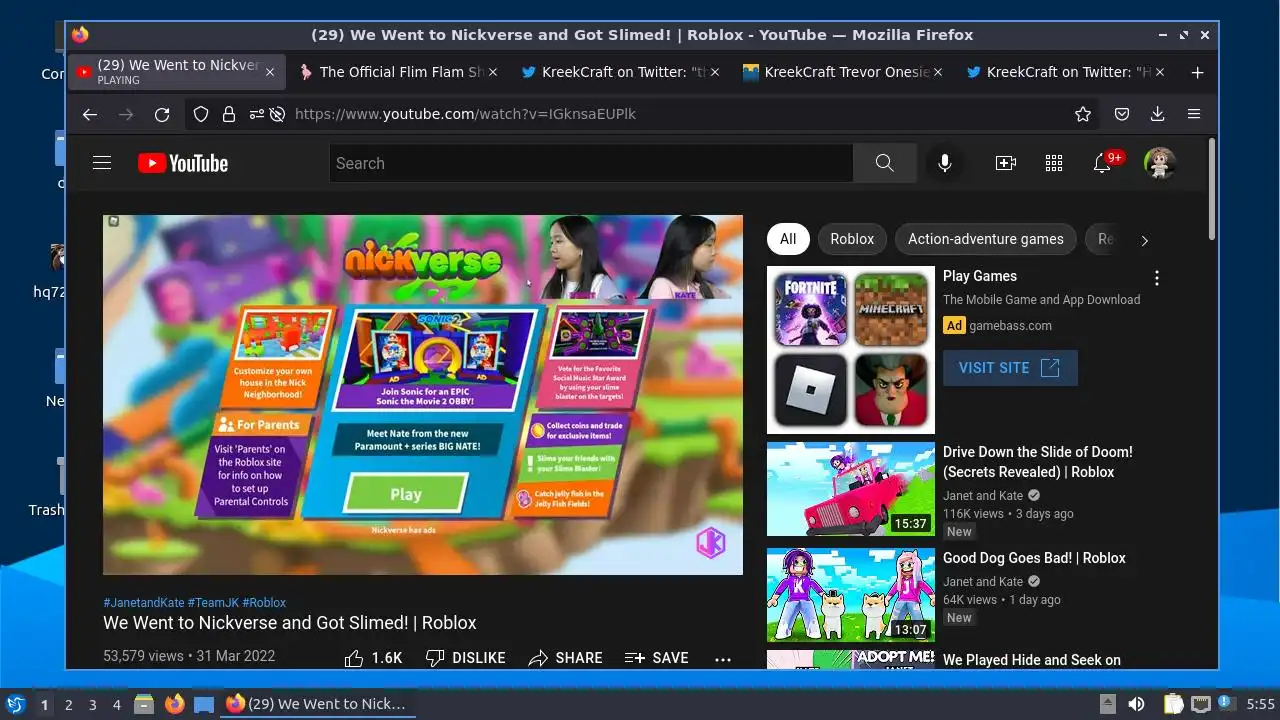The width and height of the screenshot is (1280, 720).
Task: Close the Flim Flam Shop tab
Action: point(492,72)
